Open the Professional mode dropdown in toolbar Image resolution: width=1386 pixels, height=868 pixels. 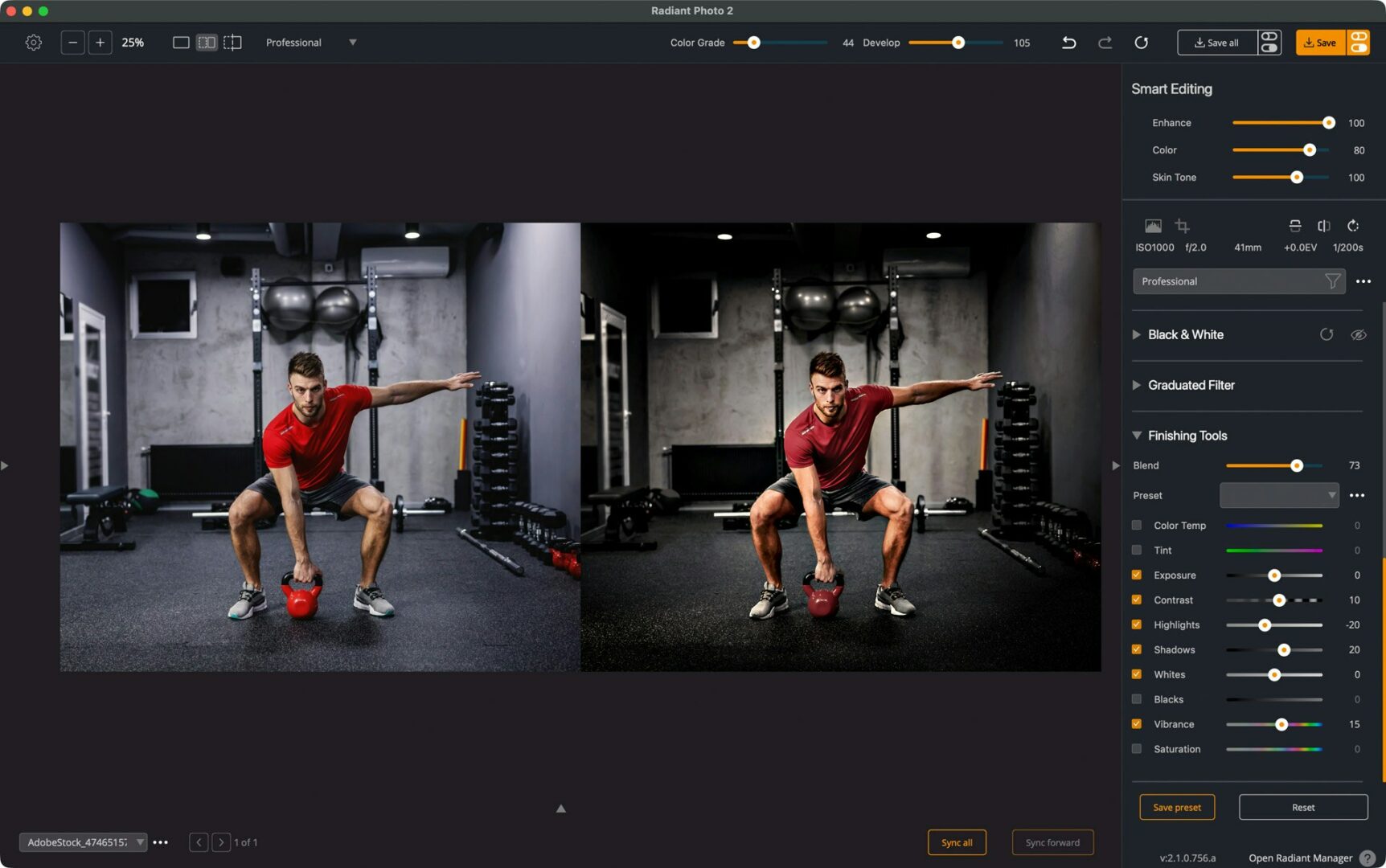[x=352, y=43]
